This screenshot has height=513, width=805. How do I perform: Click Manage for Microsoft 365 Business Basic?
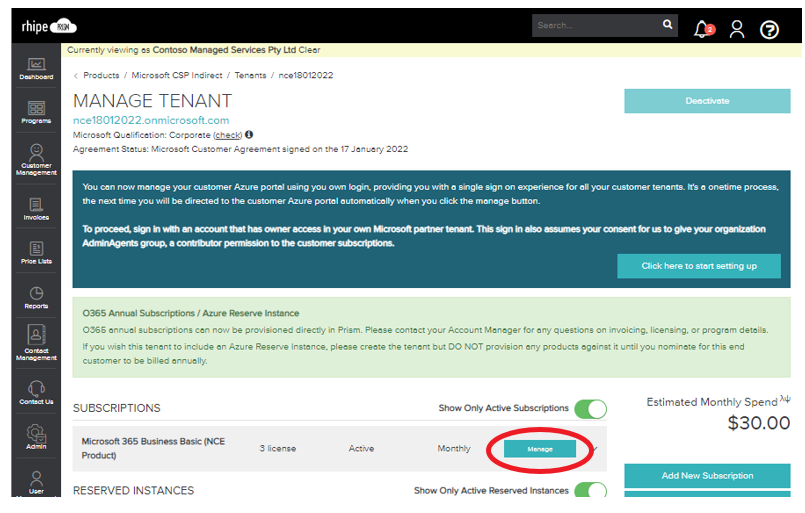540,449
